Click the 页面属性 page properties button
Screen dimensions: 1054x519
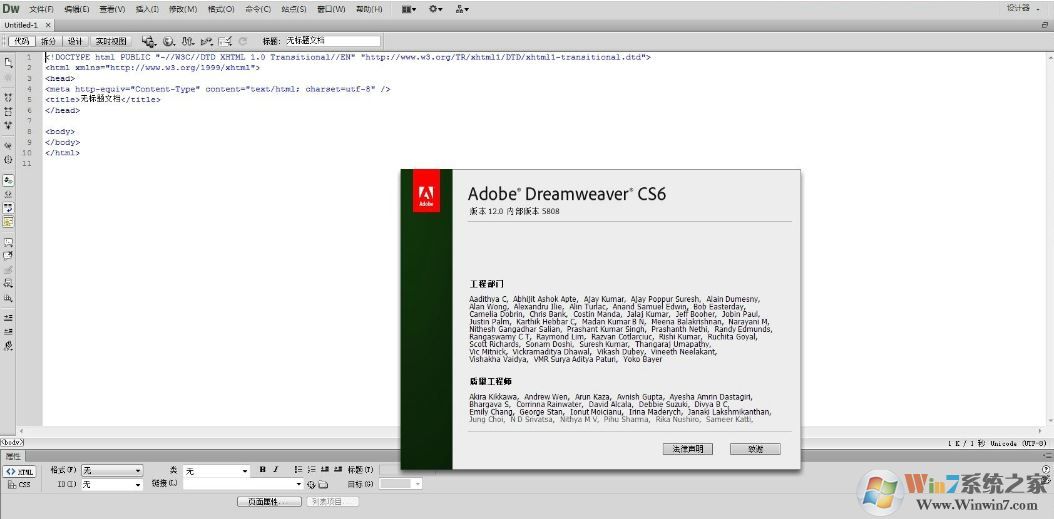(270, 502)
